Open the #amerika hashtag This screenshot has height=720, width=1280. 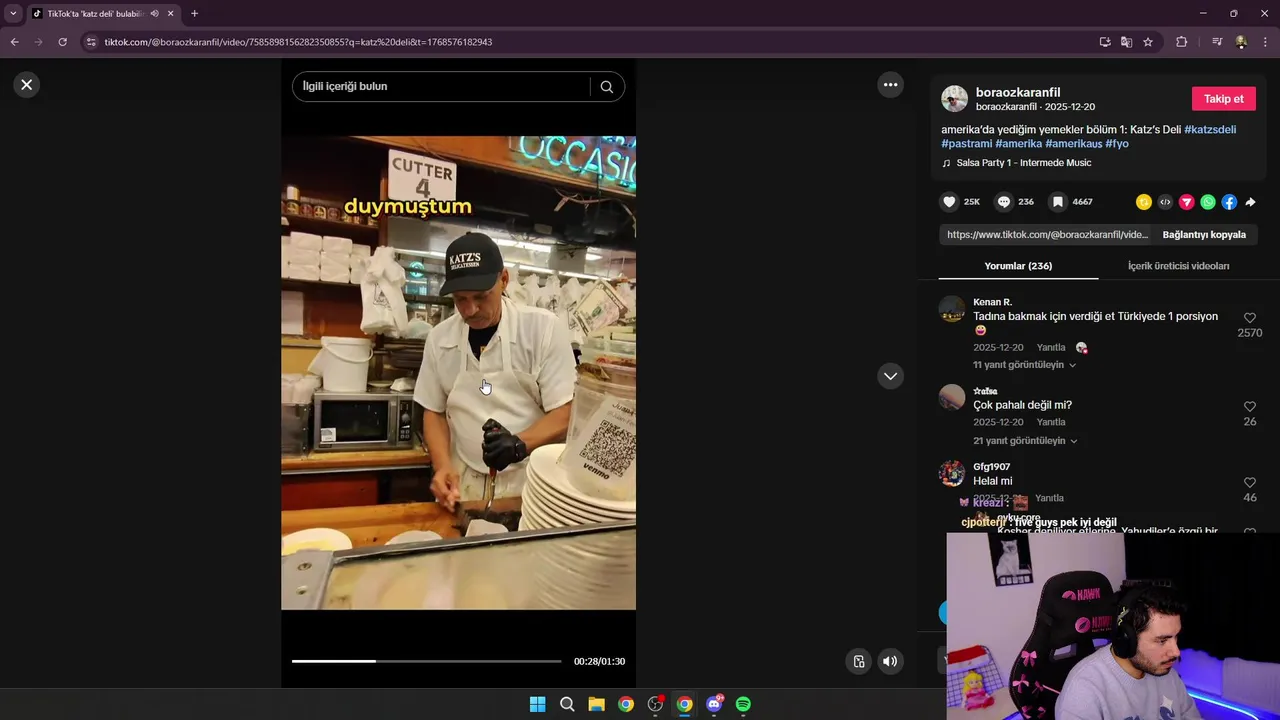click(1018, 144)
